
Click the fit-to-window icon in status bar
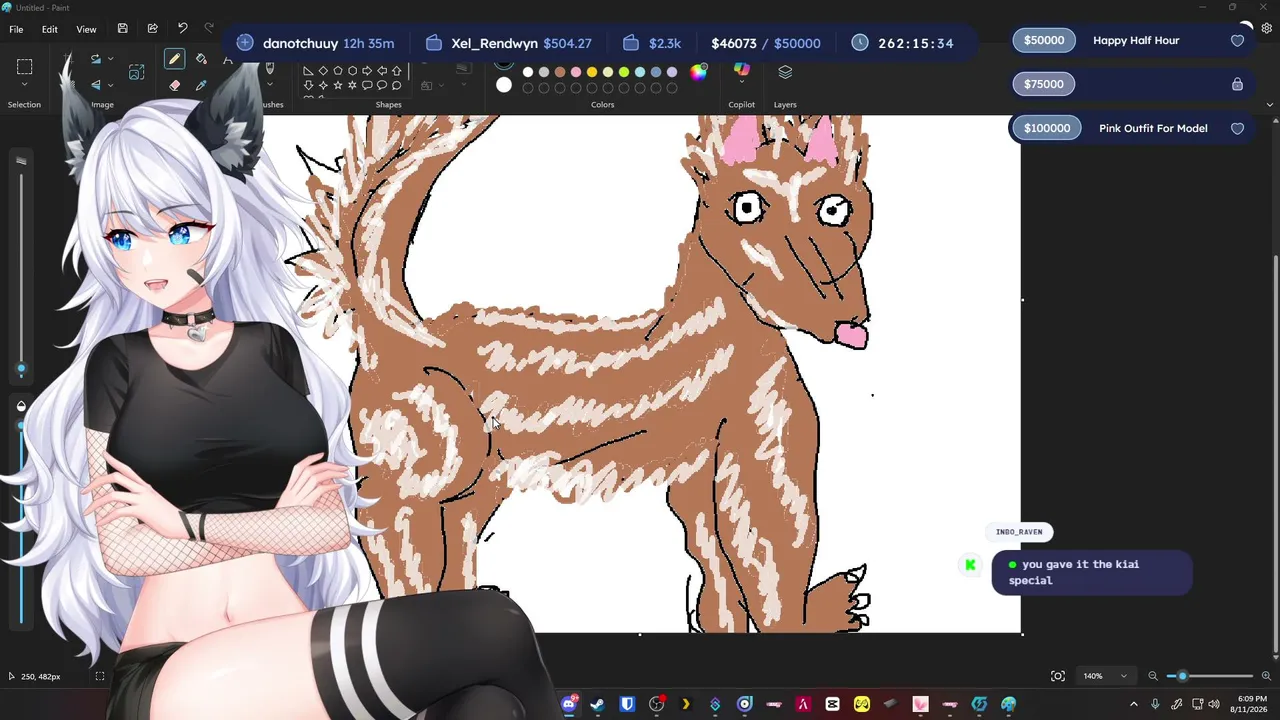[x=1058, y=676]
